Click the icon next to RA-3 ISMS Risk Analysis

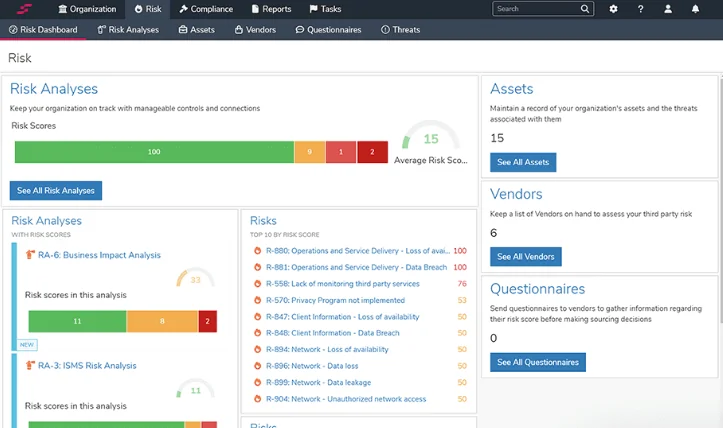pyautogui.click(x=30, y=365)
